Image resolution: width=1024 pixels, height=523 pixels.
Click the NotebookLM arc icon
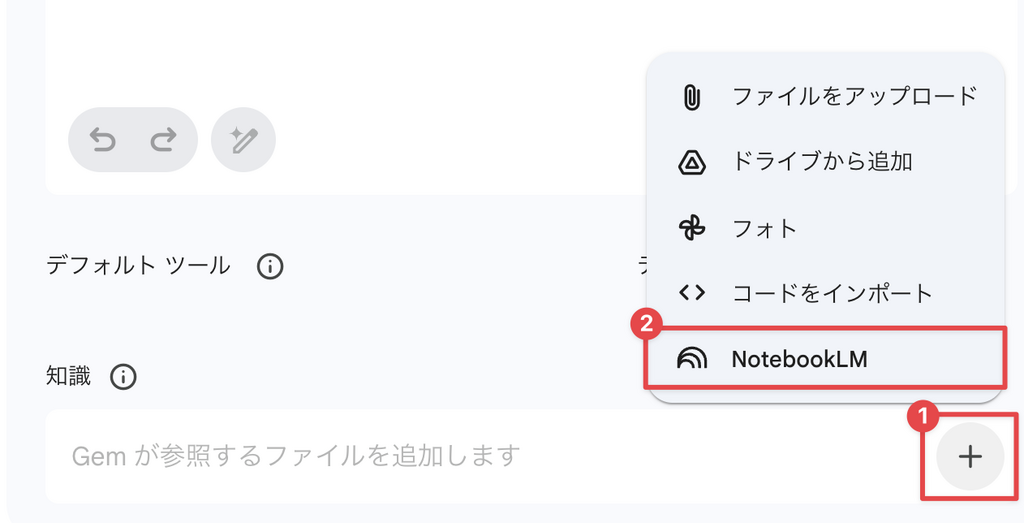692,359
